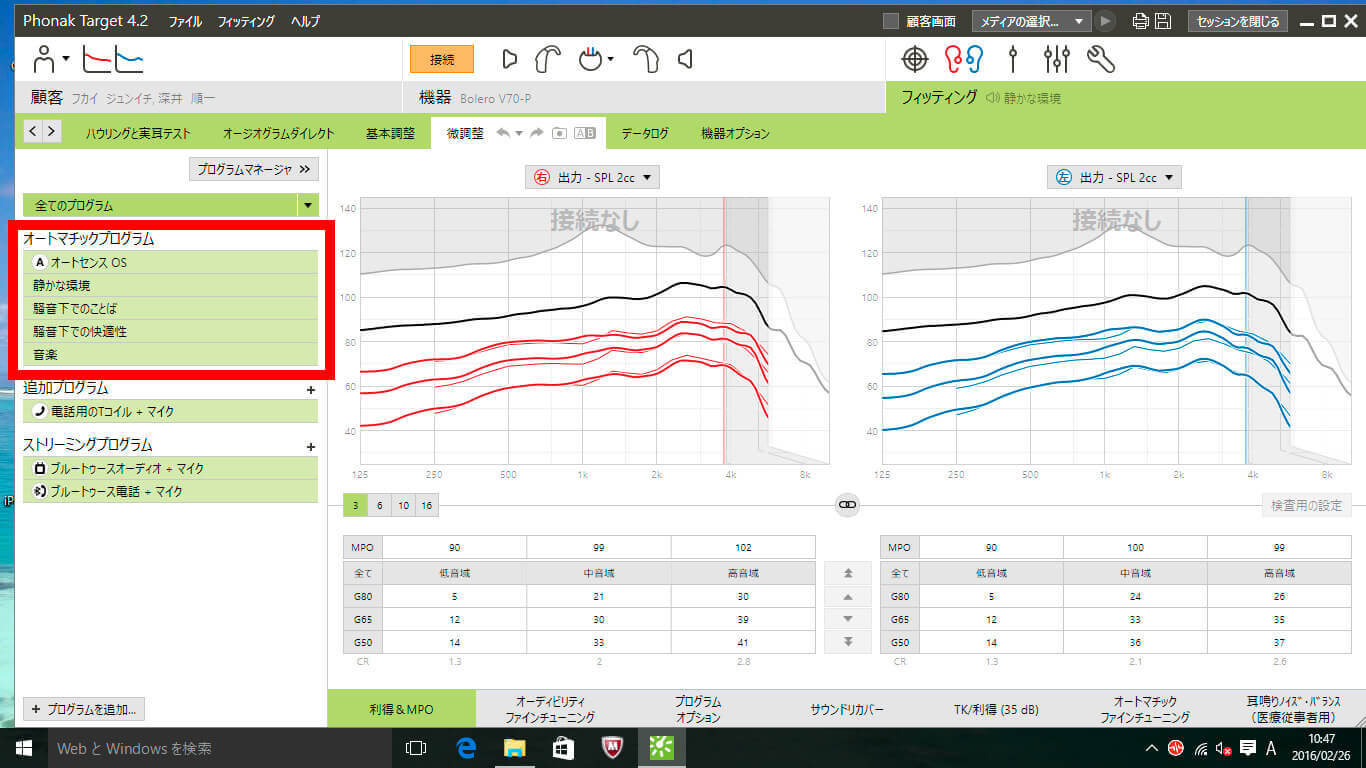Screen dimensions: 1366x768
Task: Switch to 基本調整 tab
Action: coord(389,133)
